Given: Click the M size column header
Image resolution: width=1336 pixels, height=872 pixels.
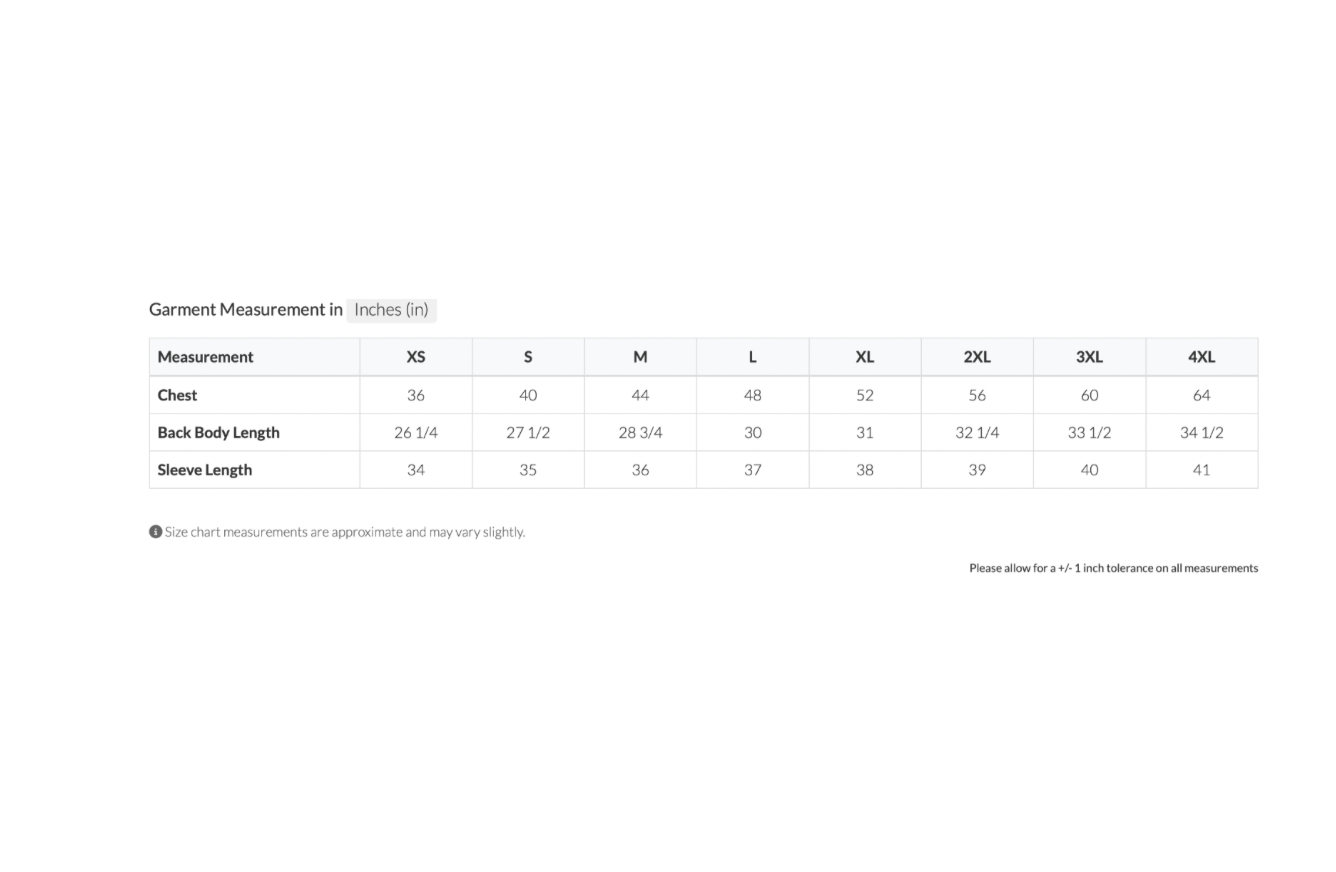Looking at the screenshot, I should [x=640, y=357].
